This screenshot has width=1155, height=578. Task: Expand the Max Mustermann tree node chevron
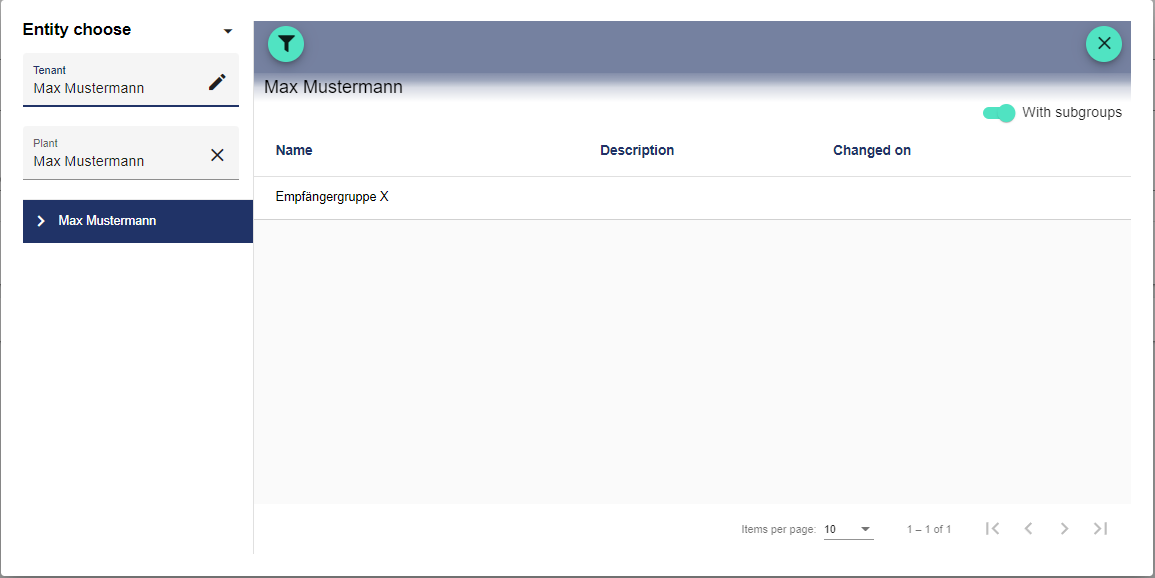41,221
